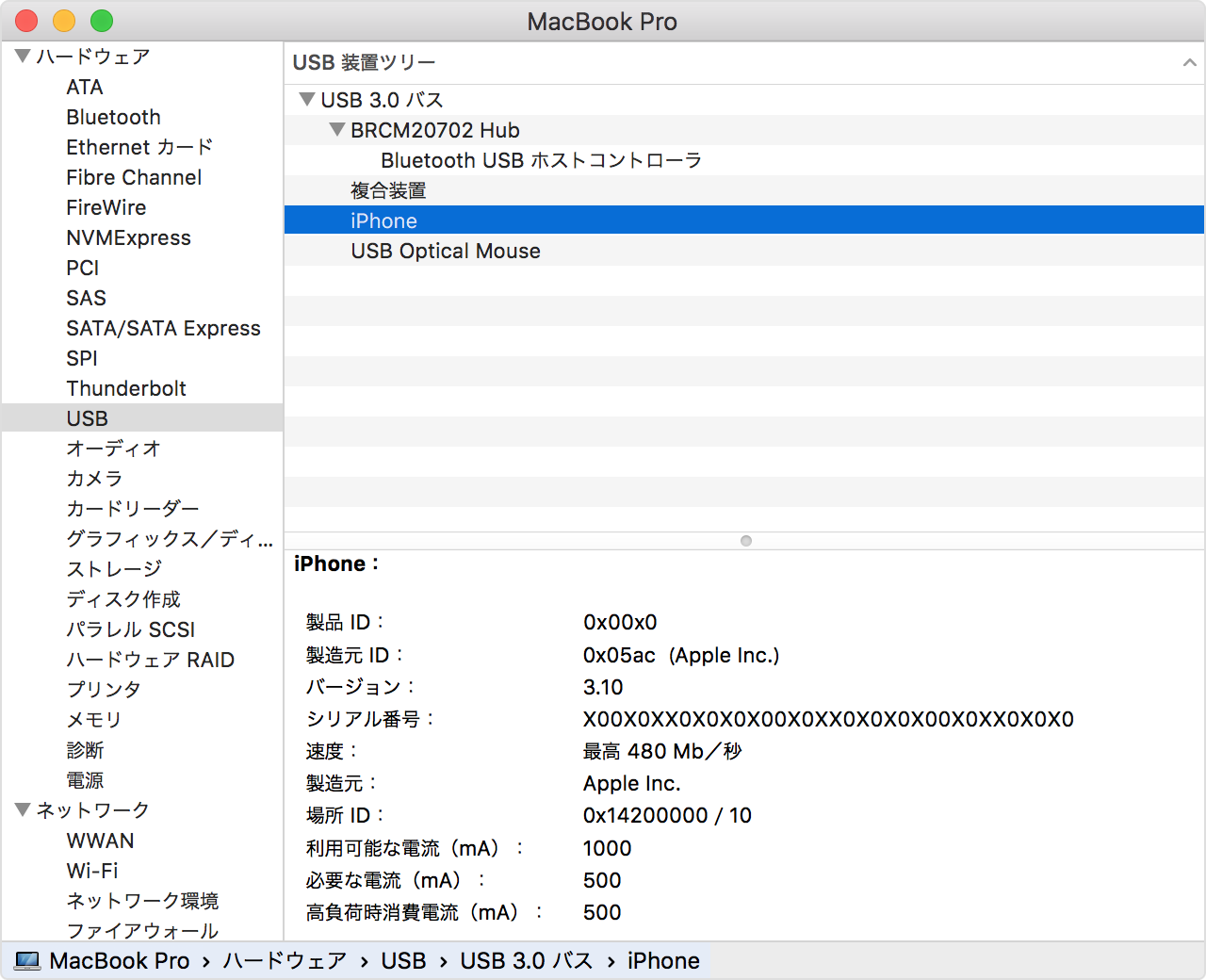The width and height of the screenshot is (1206, 980).
Task: Select 複合装置 device row
Action: (744, 190)
